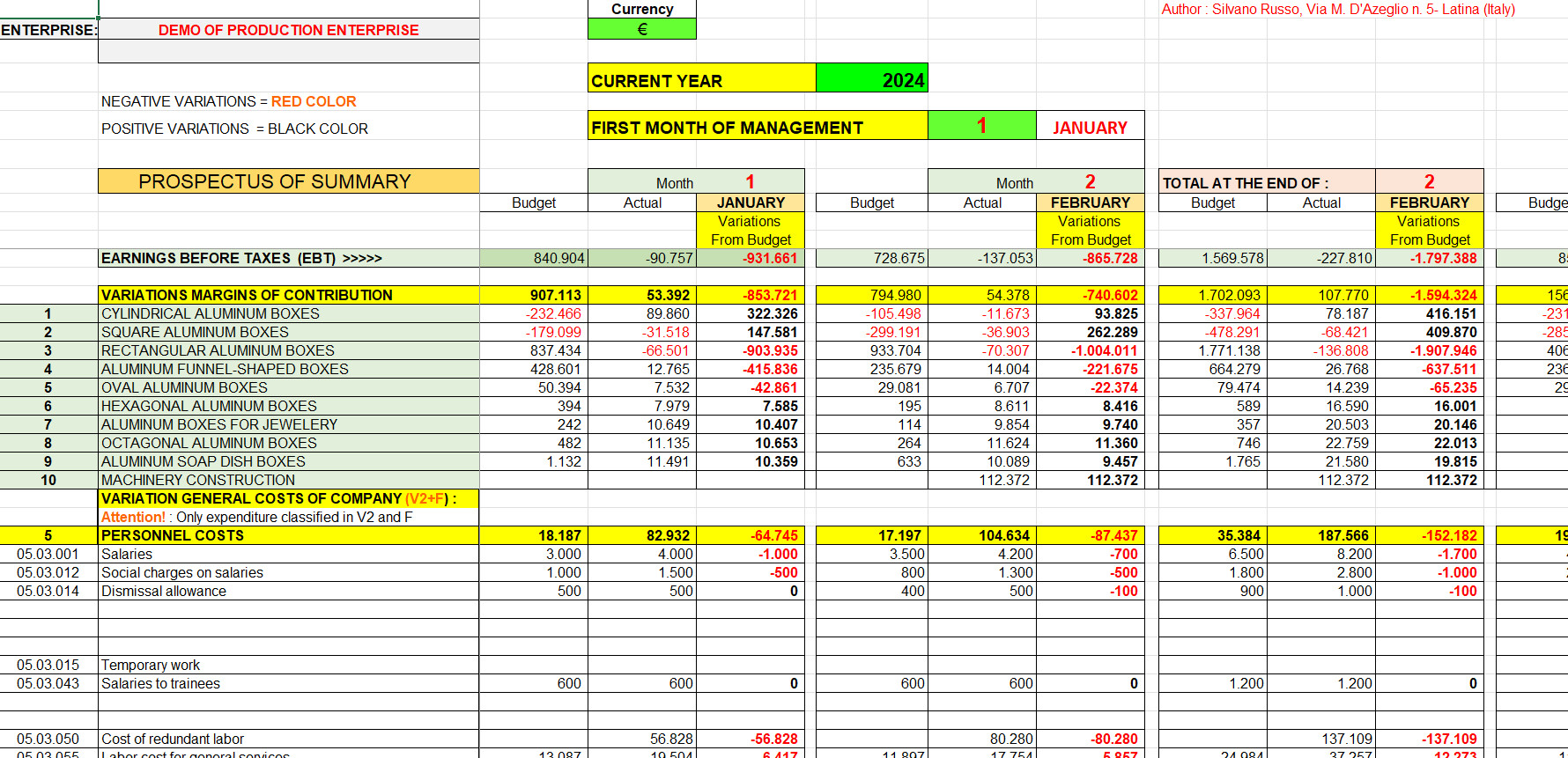Click Dismissal allowance row label

click(288, 591)
